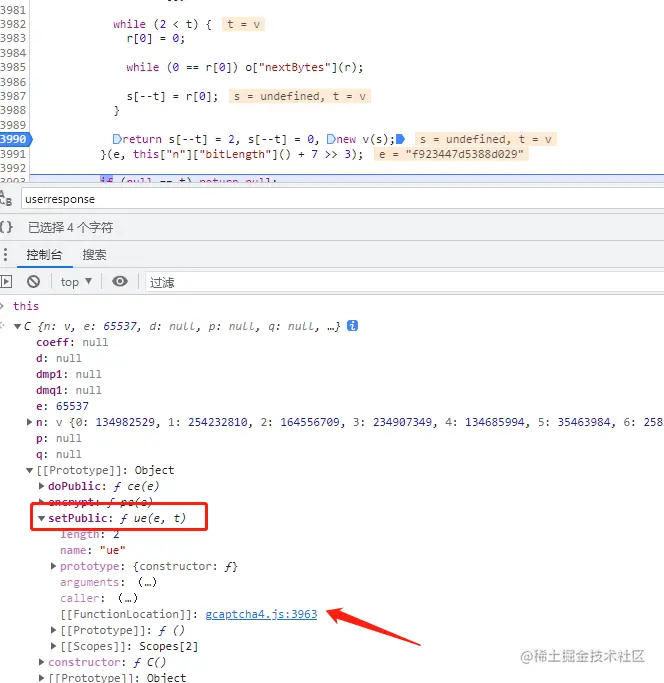Expand the [[Prototype]]: f () entry
This screenshot has height=683, width=664.
(53, 630)
